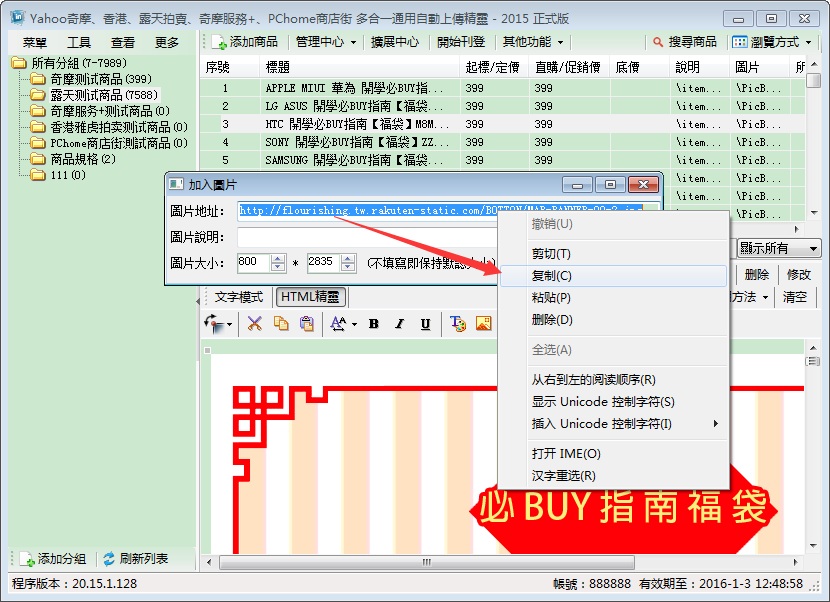Toggle bold formatting in the editor
This screenshot has width=830, height=602.
pyautogui.click(x=374, y=324)
